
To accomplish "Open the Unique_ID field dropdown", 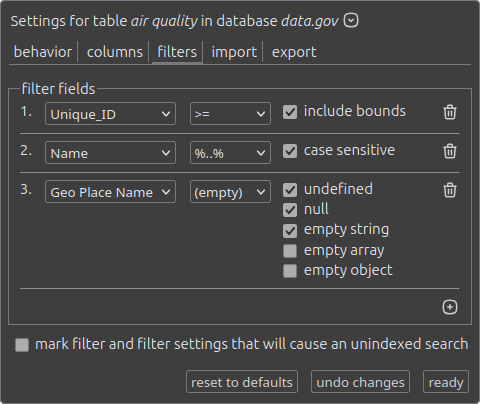I will tap(110, 114).
